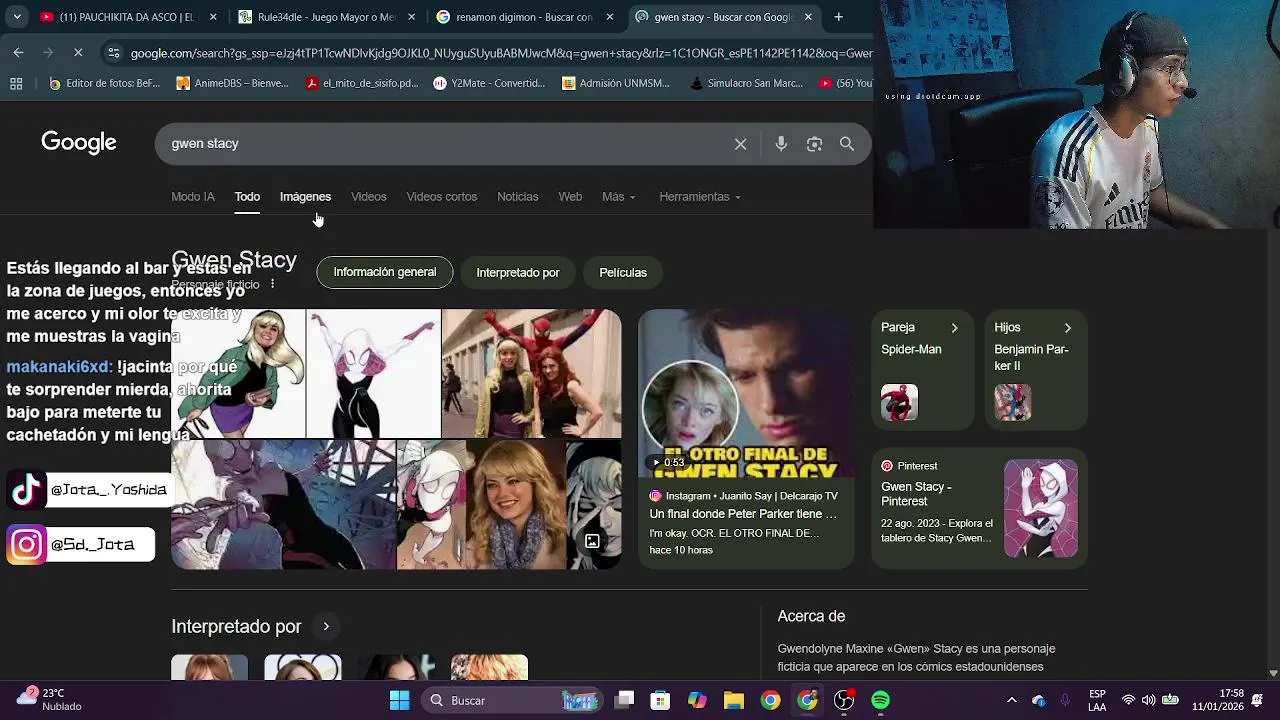
Task: Click the taskbar Buscar search box
Action: tap(510, 700)
